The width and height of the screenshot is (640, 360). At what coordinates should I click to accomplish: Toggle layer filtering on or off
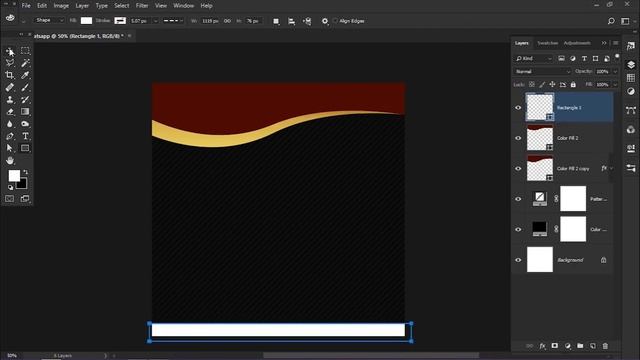point(617,57)
